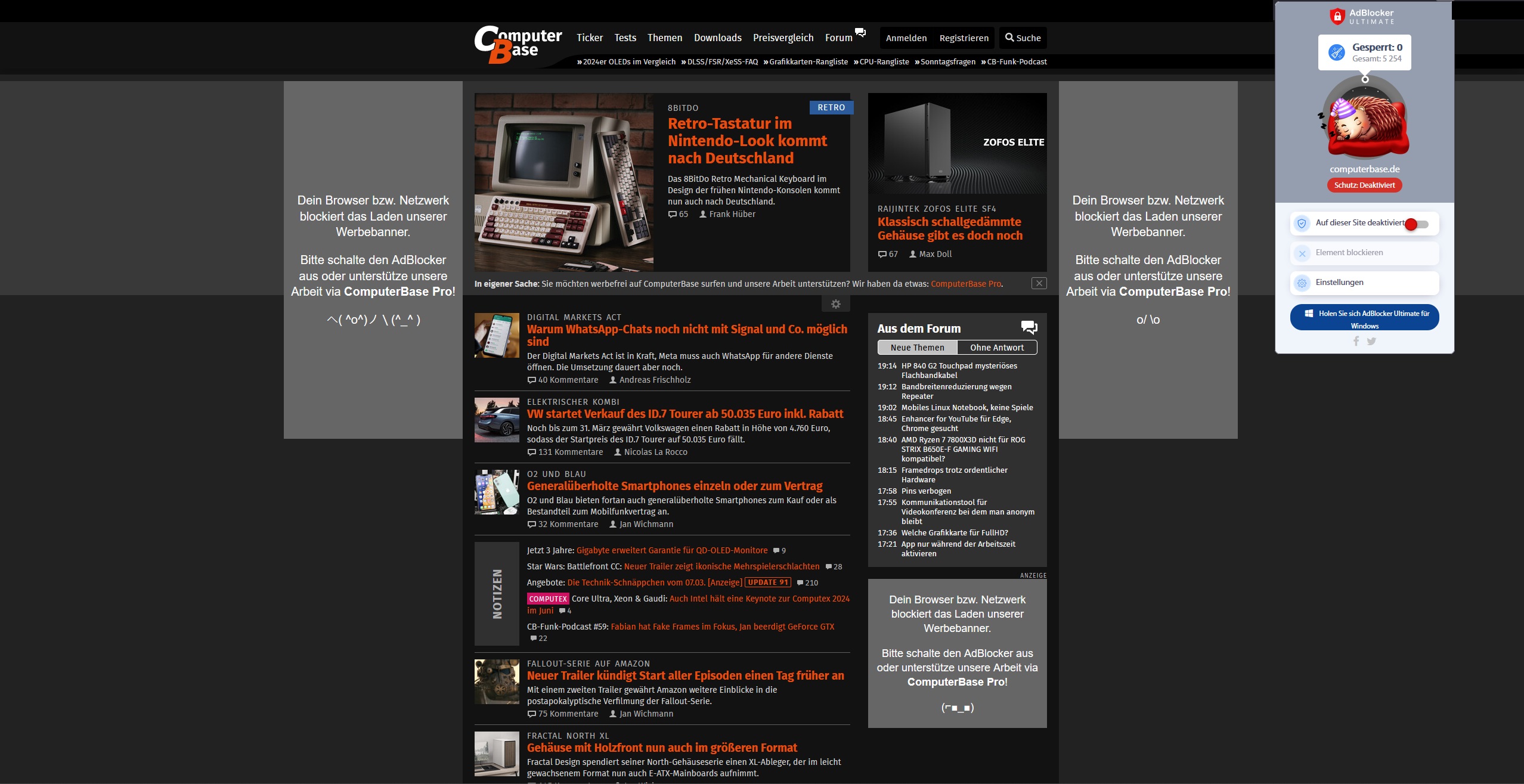Open the Preisvergleich menu item
Screen dimensions: 1524x784
(783, 38)
